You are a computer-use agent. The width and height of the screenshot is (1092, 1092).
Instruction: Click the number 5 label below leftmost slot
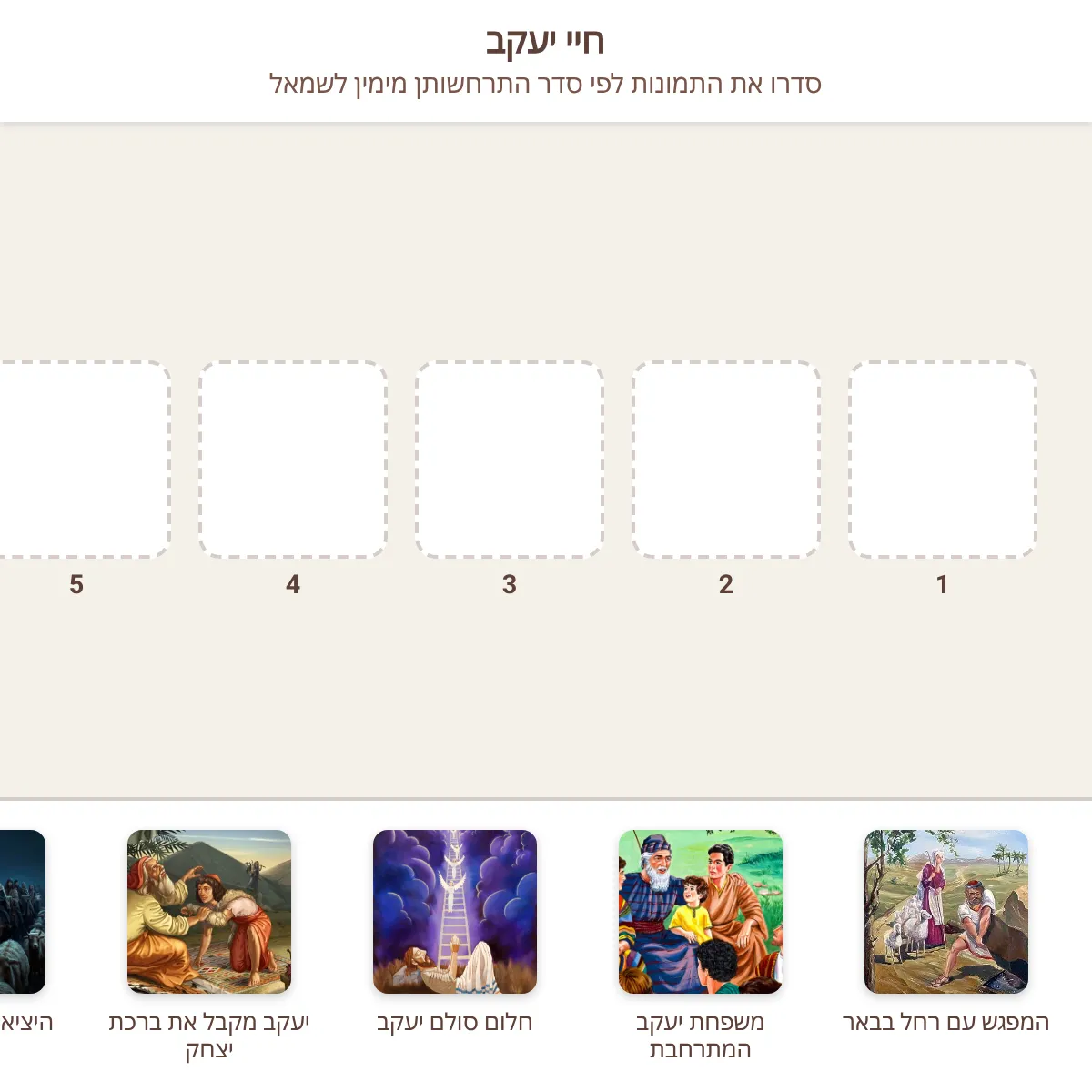76,584
